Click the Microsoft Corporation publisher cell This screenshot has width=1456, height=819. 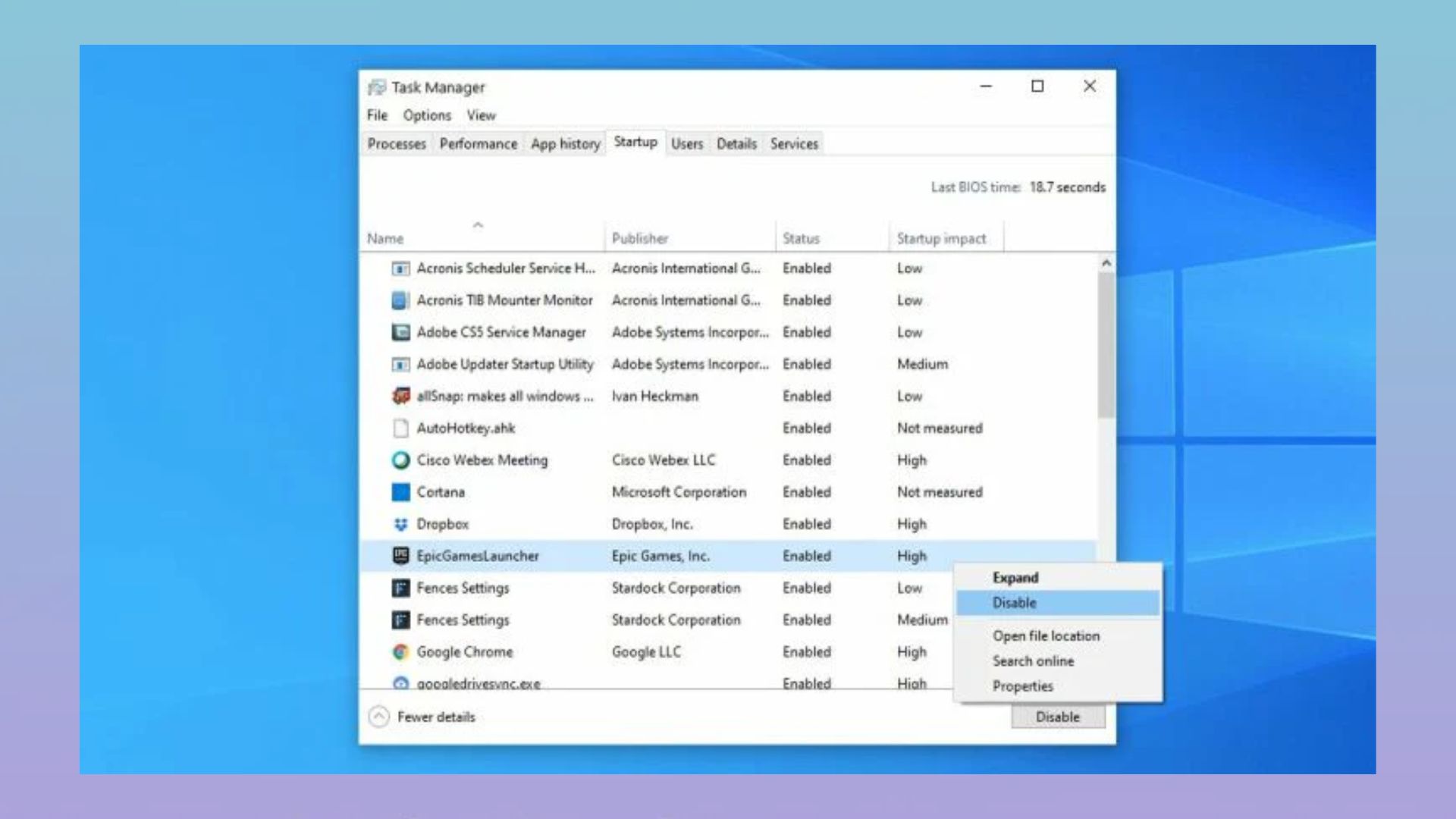coord(679,492)
